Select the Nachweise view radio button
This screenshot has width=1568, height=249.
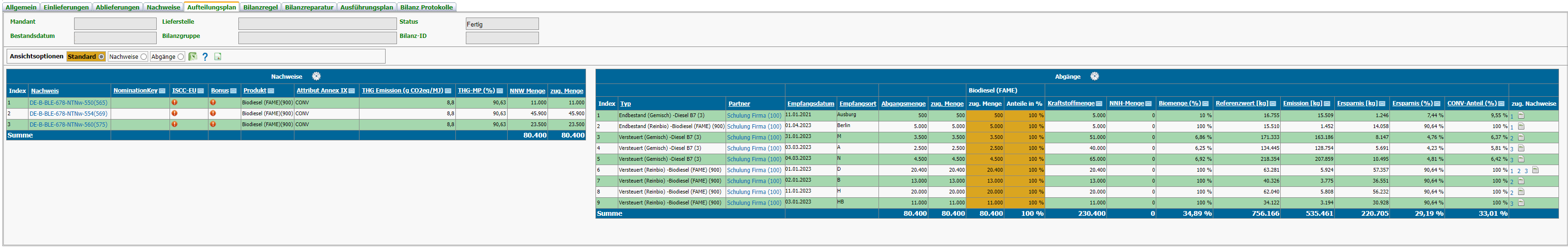[x=144, y=56]
